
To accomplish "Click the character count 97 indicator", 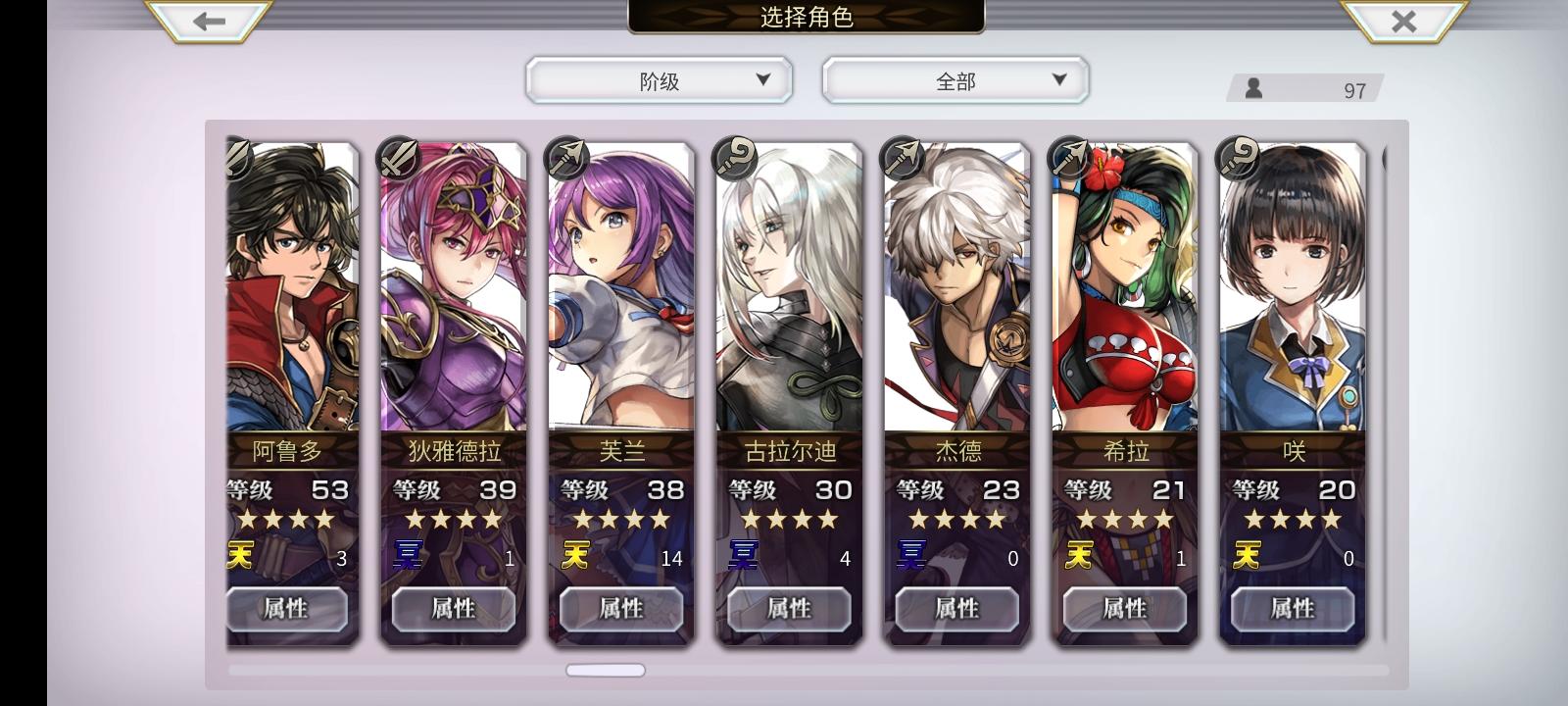I will [x=1304, y=89].
